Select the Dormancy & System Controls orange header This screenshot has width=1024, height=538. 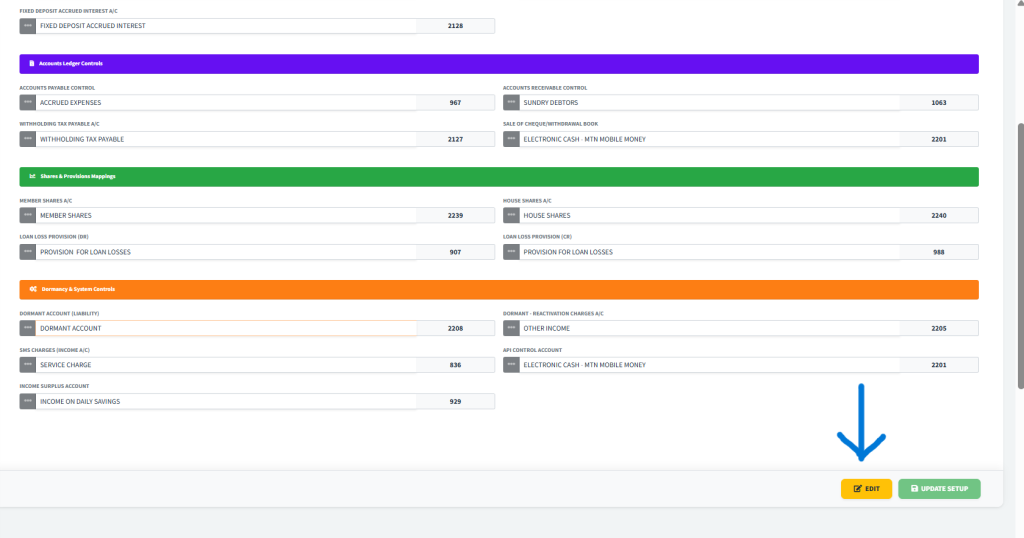tap(498, 289)
